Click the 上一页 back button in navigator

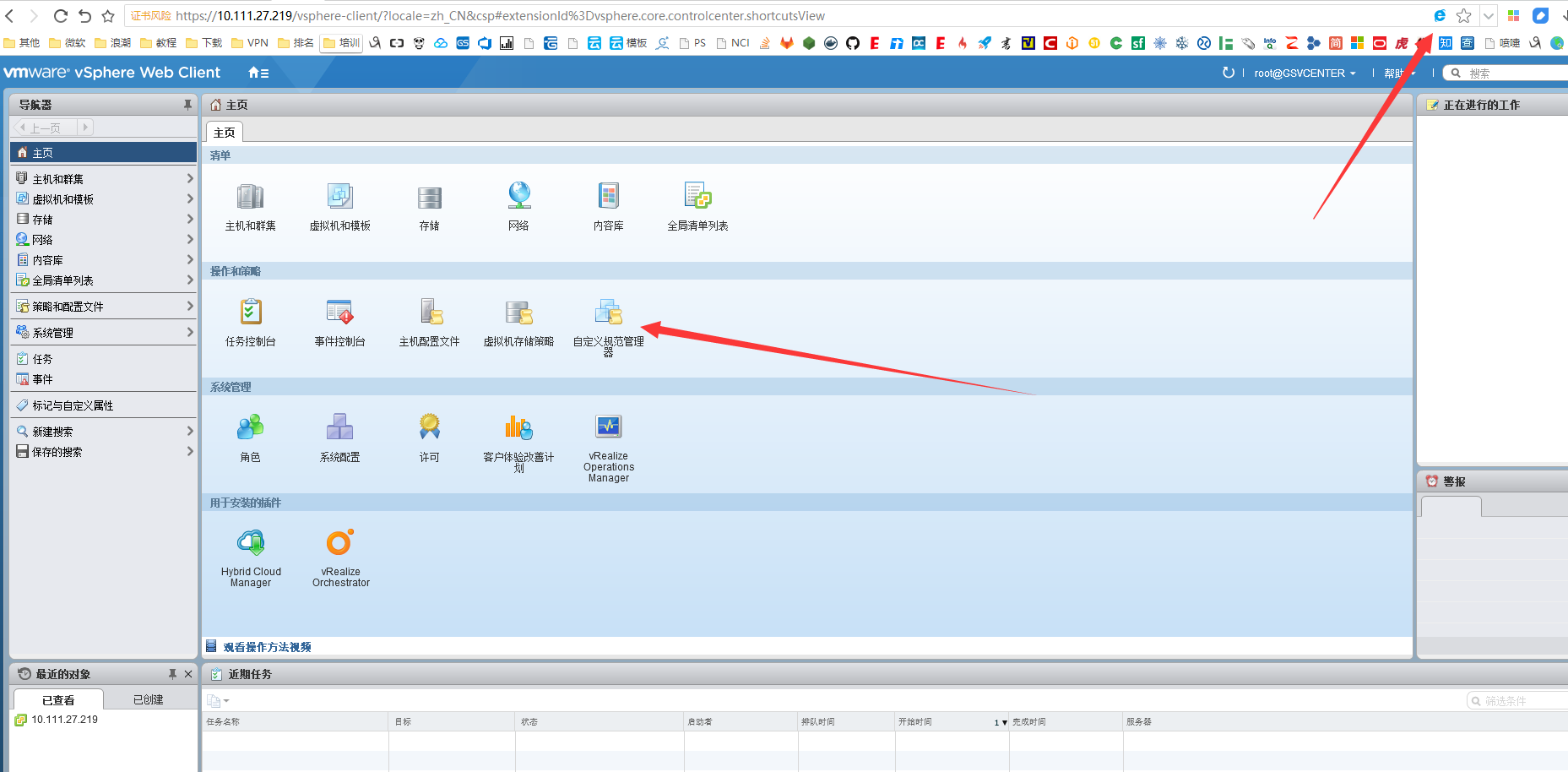(x=46, y=128)
